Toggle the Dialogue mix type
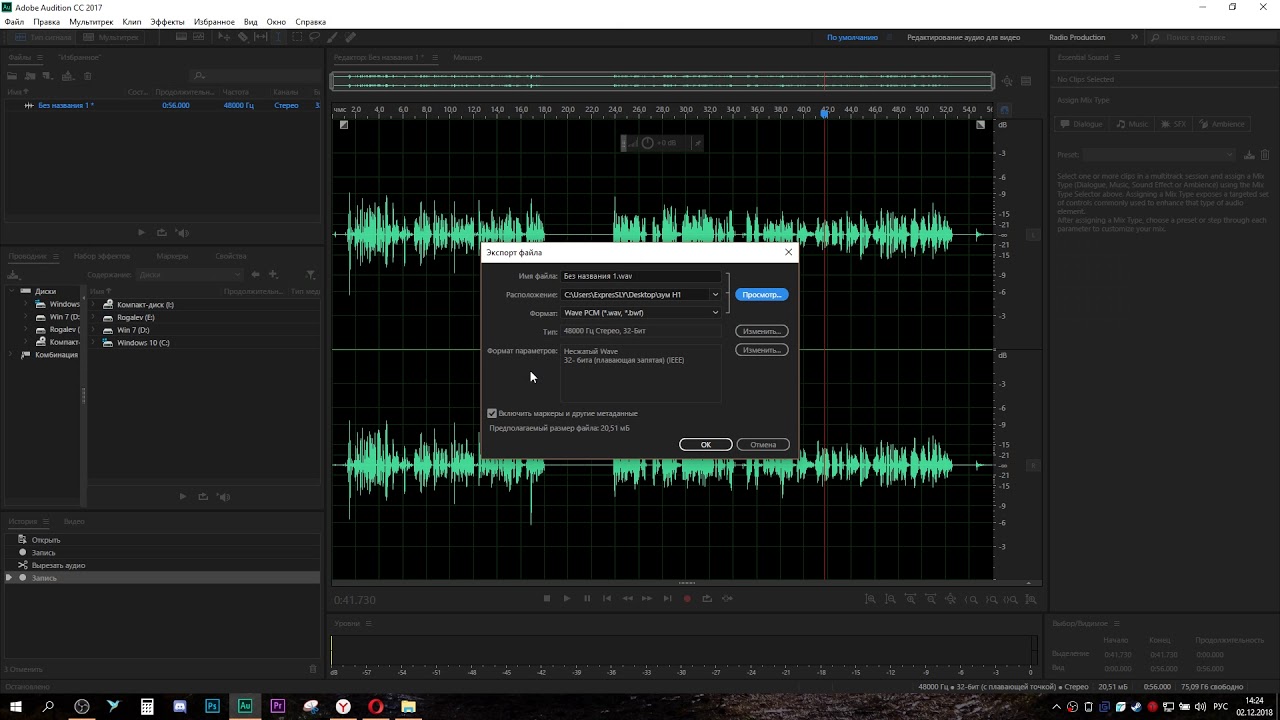 [1082, 124]
